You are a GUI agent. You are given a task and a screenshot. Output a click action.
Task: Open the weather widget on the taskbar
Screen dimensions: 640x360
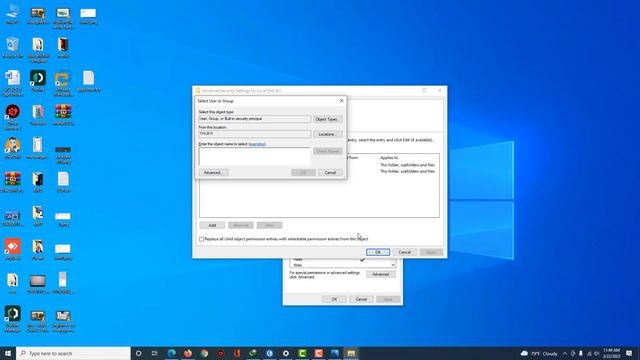539,353
